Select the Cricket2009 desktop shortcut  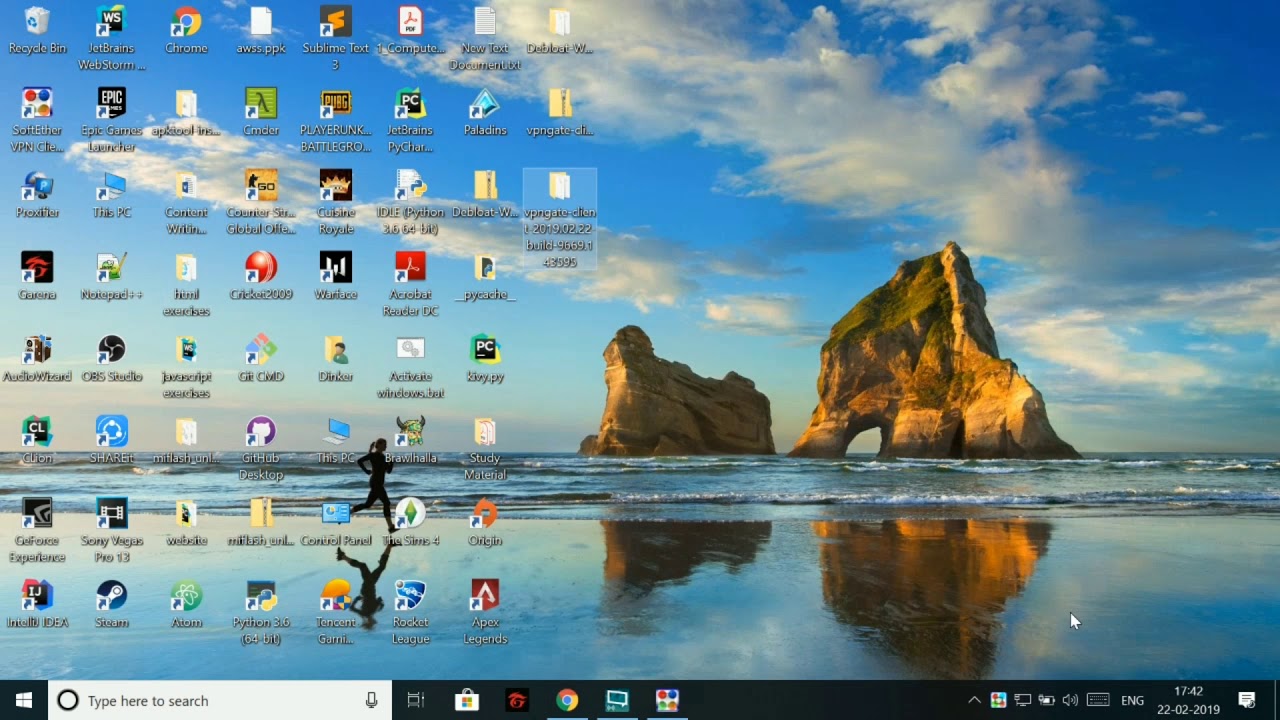pos(261,276)
